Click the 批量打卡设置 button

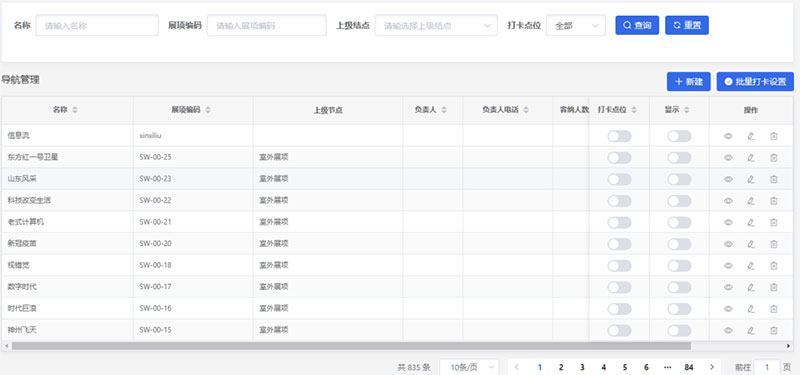(x=755, y=82)
